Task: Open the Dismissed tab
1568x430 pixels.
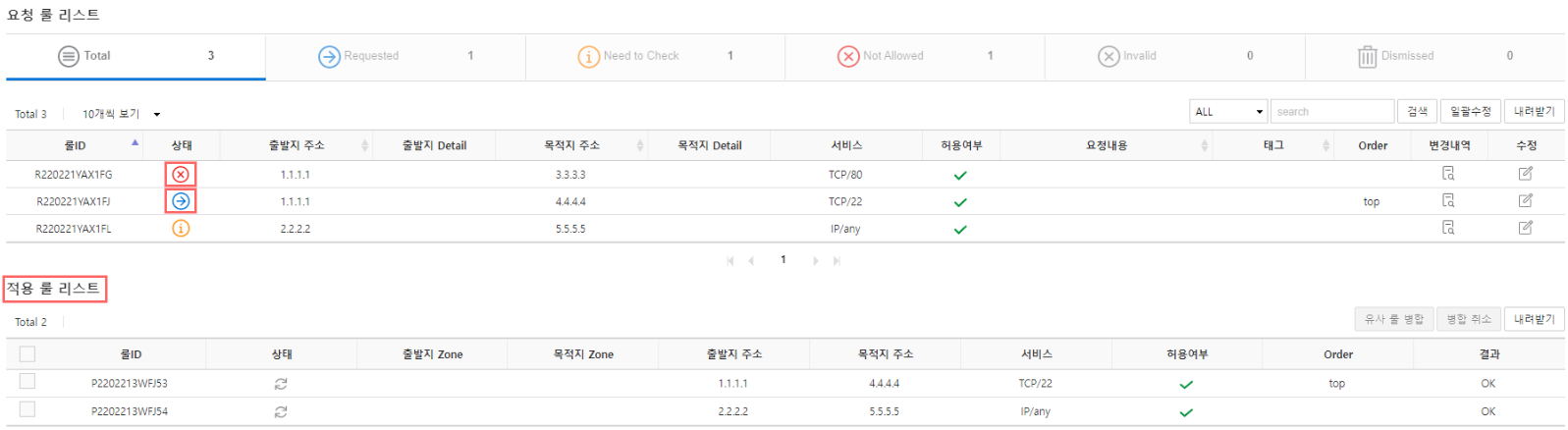Action: 1434,57
